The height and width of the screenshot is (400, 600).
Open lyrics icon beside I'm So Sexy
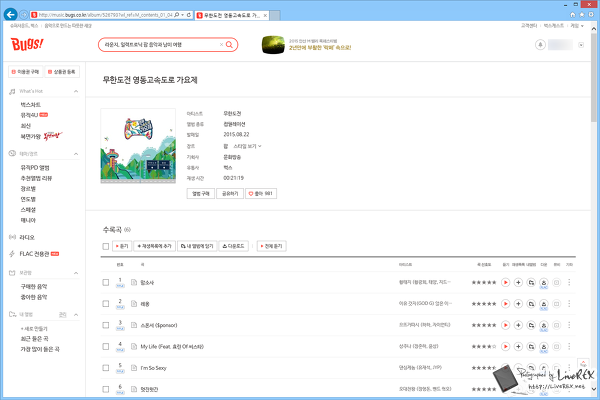click(x=134, y=368)
